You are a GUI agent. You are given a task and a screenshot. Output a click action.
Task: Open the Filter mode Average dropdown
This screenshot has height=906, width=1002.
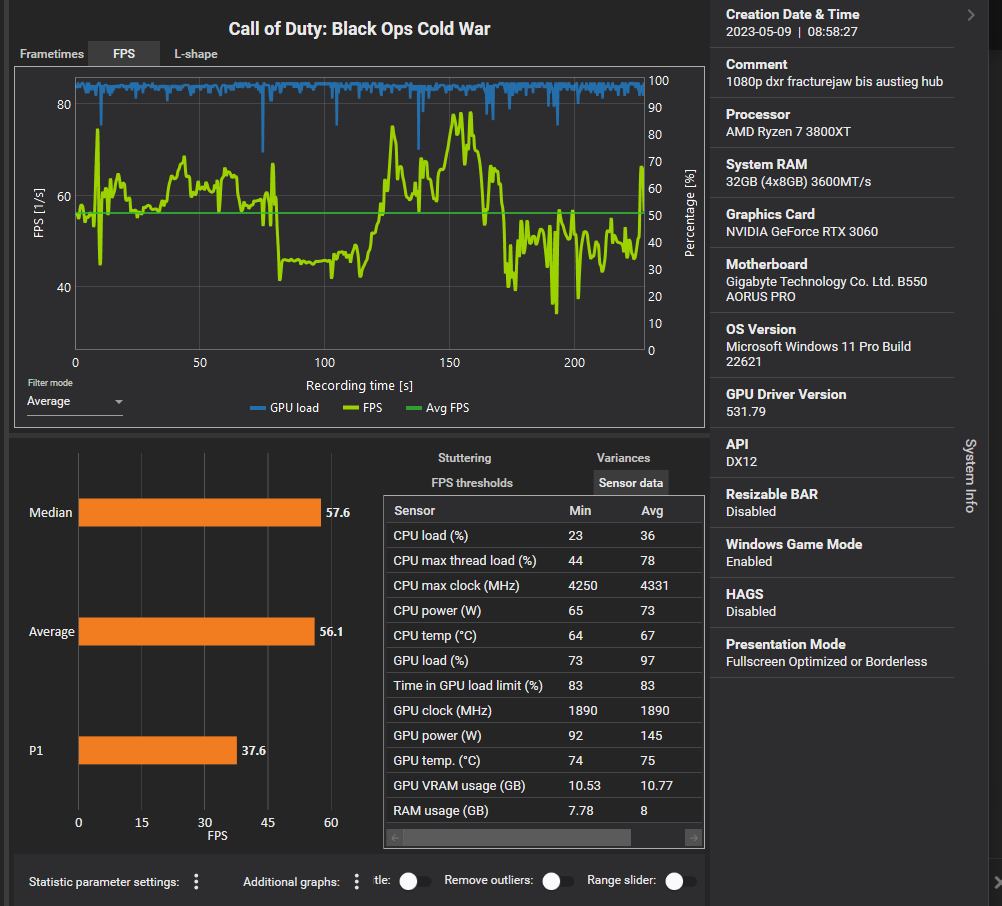click(75, 402)
